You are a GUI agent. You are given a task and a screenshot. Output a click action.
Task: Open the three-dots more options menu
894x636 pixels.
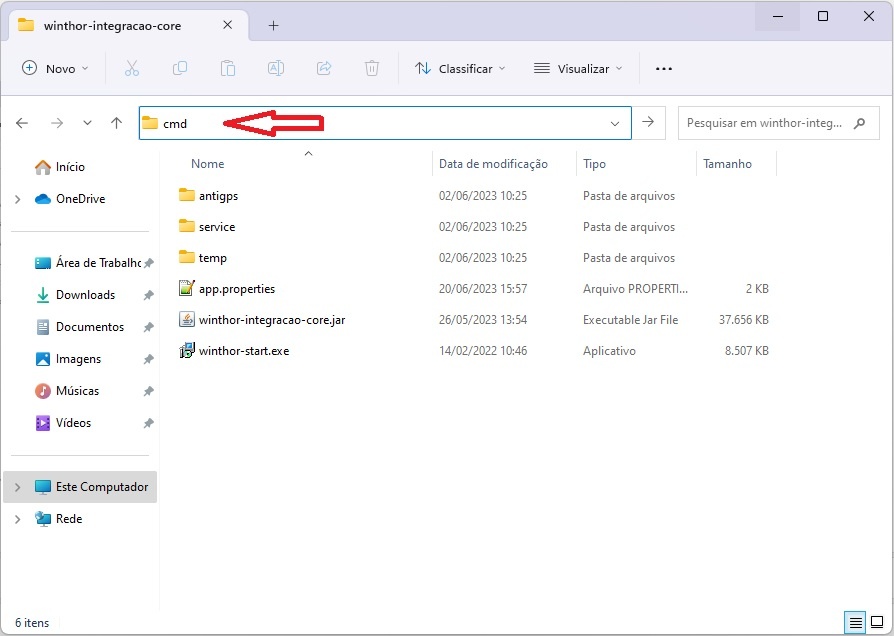click(x=664, y=68)
